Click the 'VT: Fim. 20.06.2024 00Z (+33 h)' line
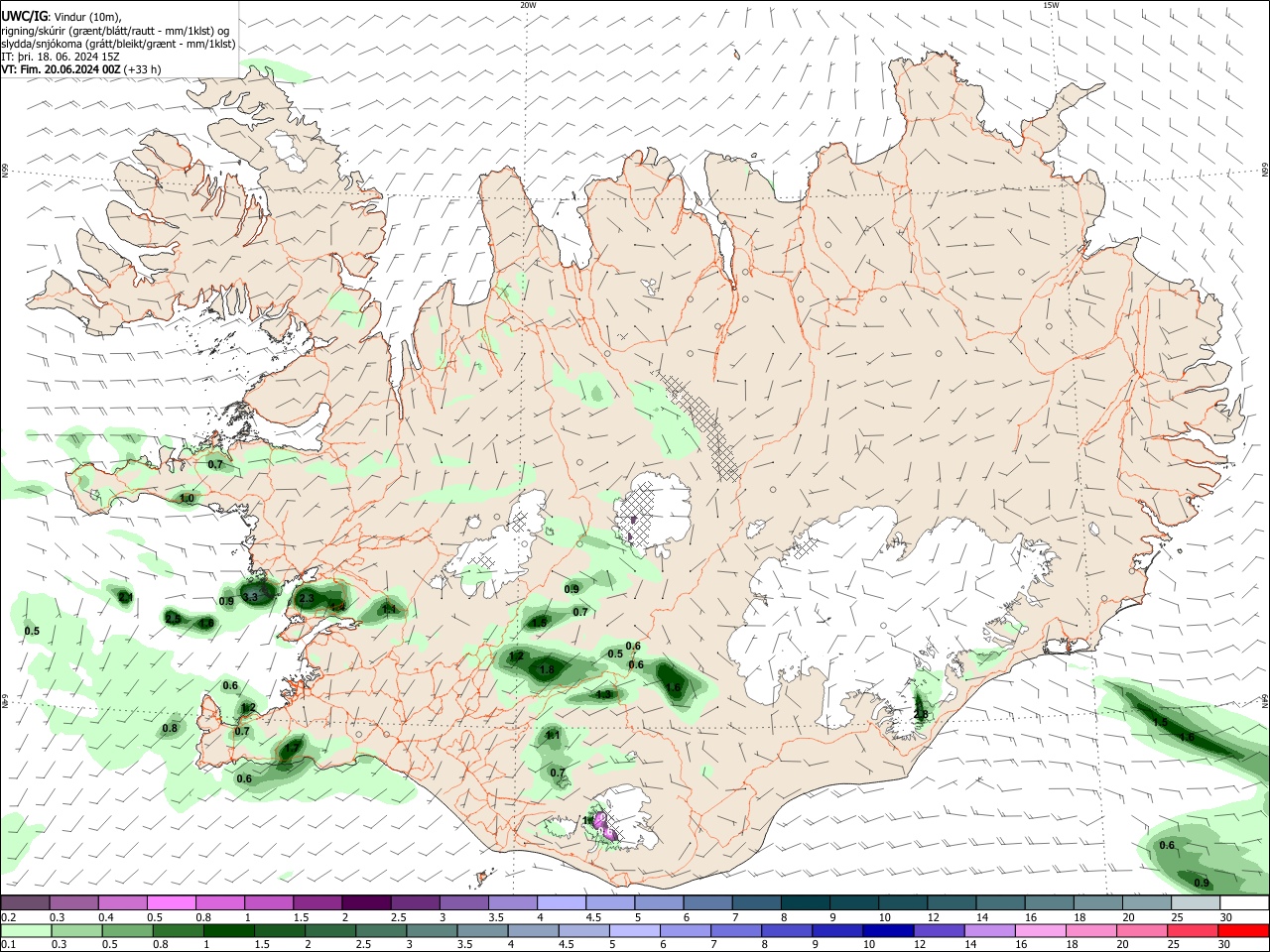The width and height of the screenshot is (1270, 952). coord(80,70)
